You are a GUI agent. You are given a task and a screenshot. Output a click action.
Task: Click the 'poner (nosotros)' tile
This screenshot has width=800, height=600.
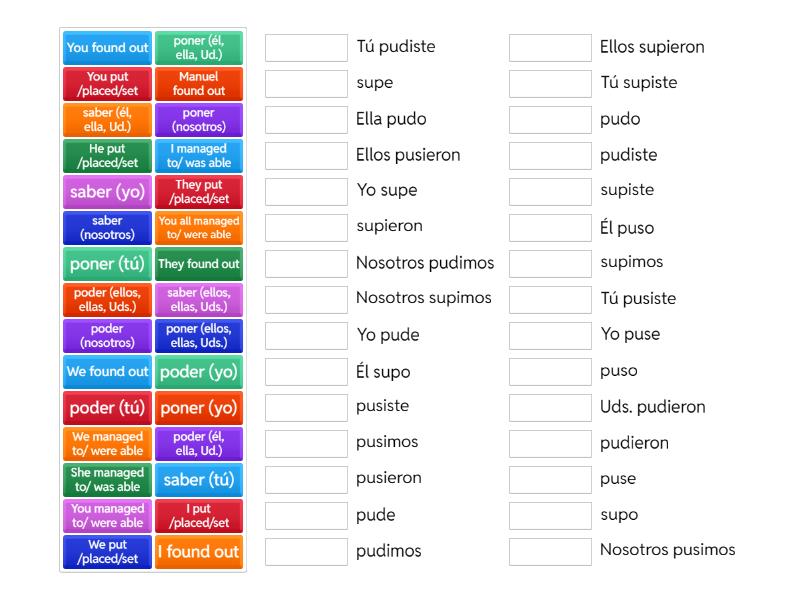click(199, 120)
